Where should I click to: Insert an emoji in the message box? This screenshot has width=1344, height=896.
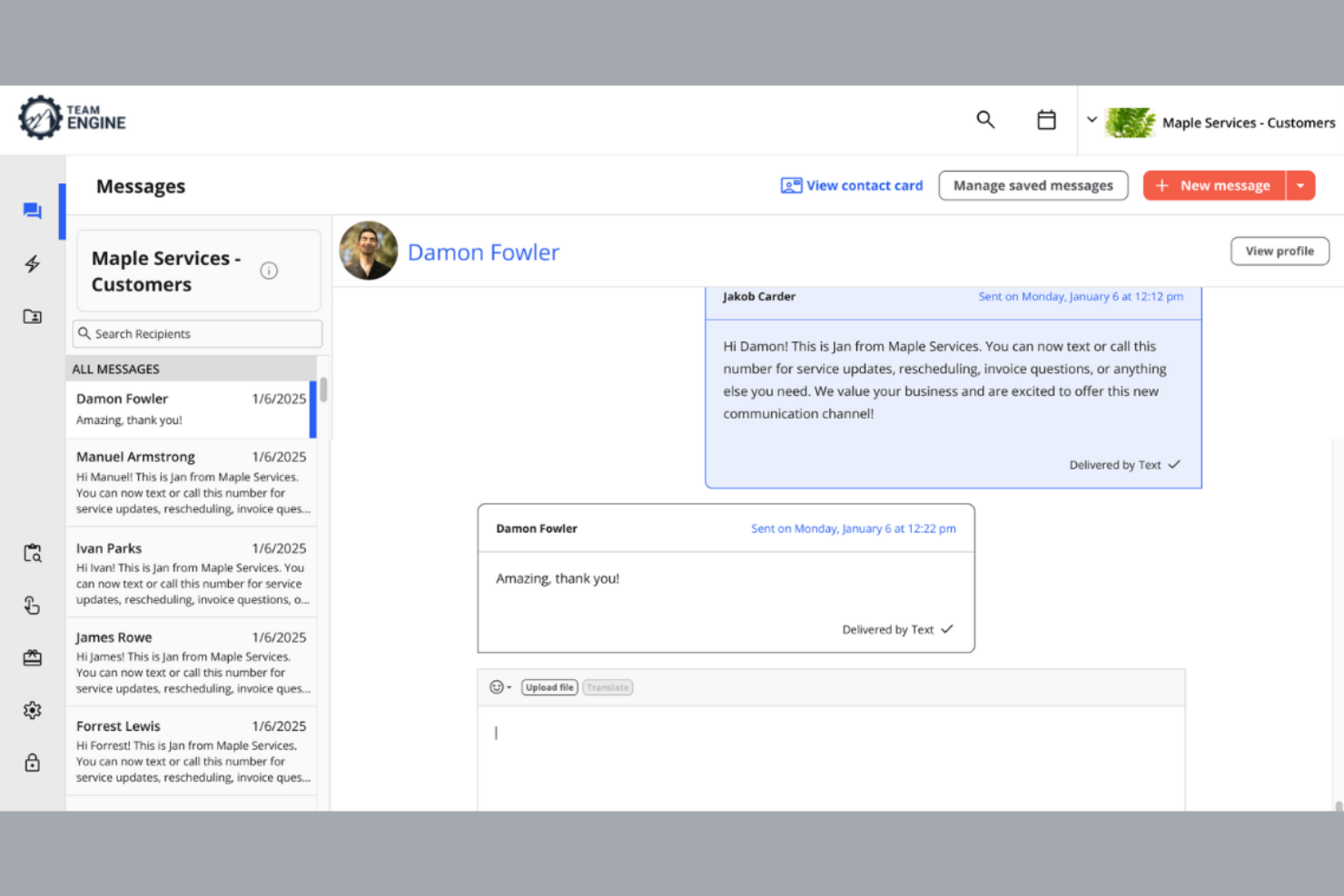[495, 687]
